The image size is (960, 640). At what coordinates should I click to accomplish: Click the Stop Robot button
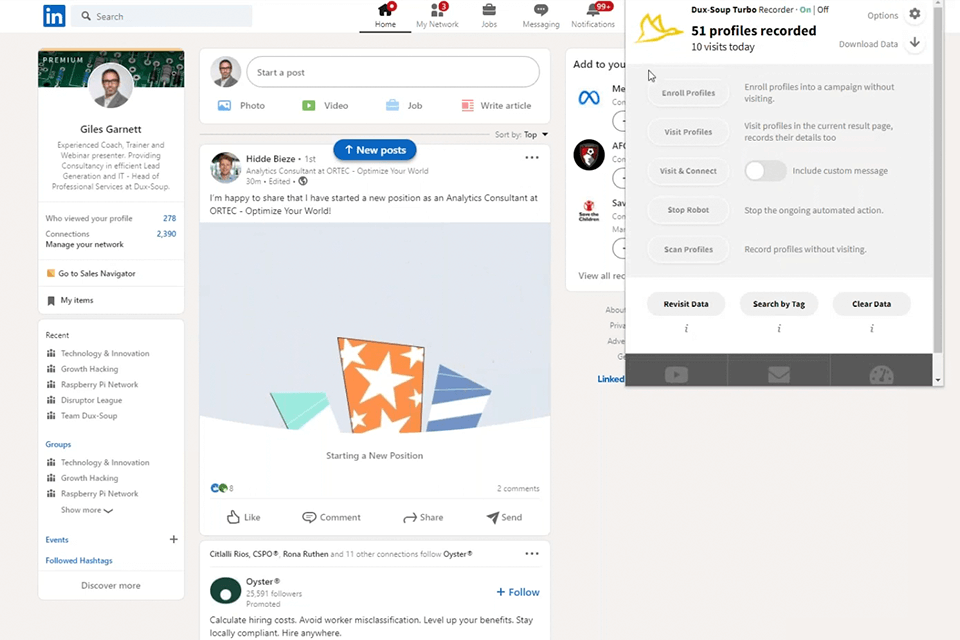coord(688,209)
